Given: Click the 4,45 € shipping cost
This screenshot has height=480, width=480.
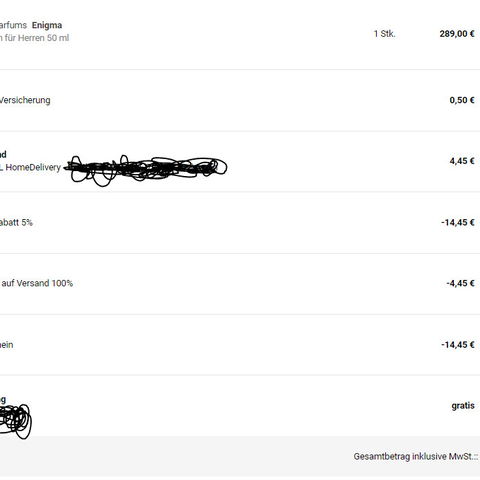Looking at the screenshot, I should tap(462, 161).
